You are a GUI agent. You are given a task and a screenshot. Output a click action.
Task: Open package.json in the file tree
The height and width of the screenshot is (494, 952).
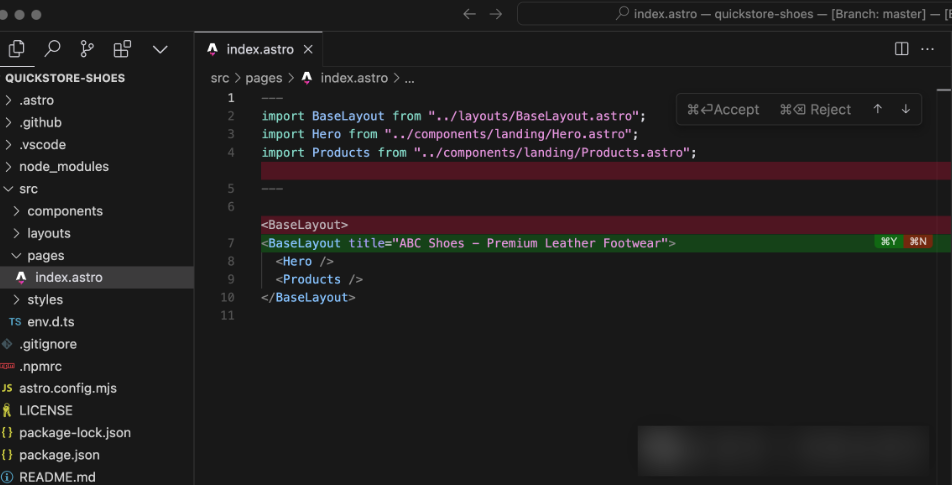click(x=59, y=455)
